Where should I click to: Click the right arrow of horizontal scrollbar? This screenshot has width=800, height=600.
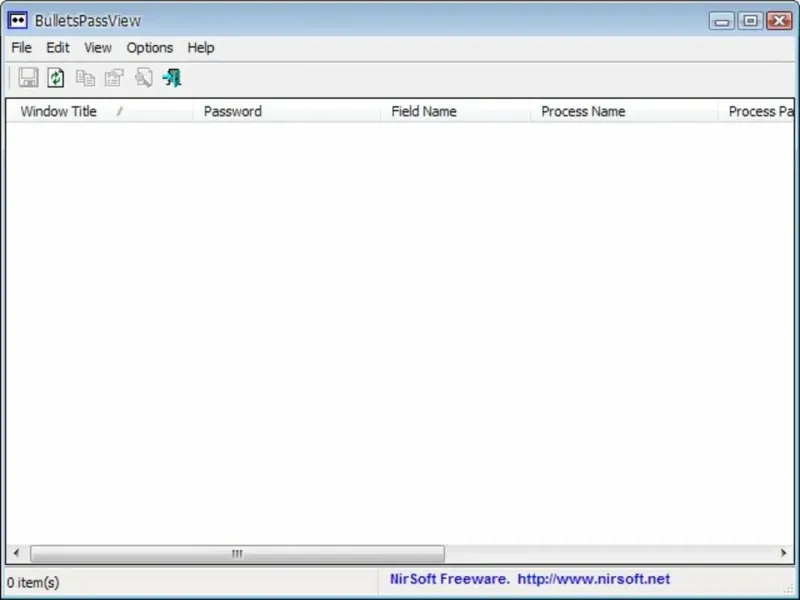[x=784, y=553]
